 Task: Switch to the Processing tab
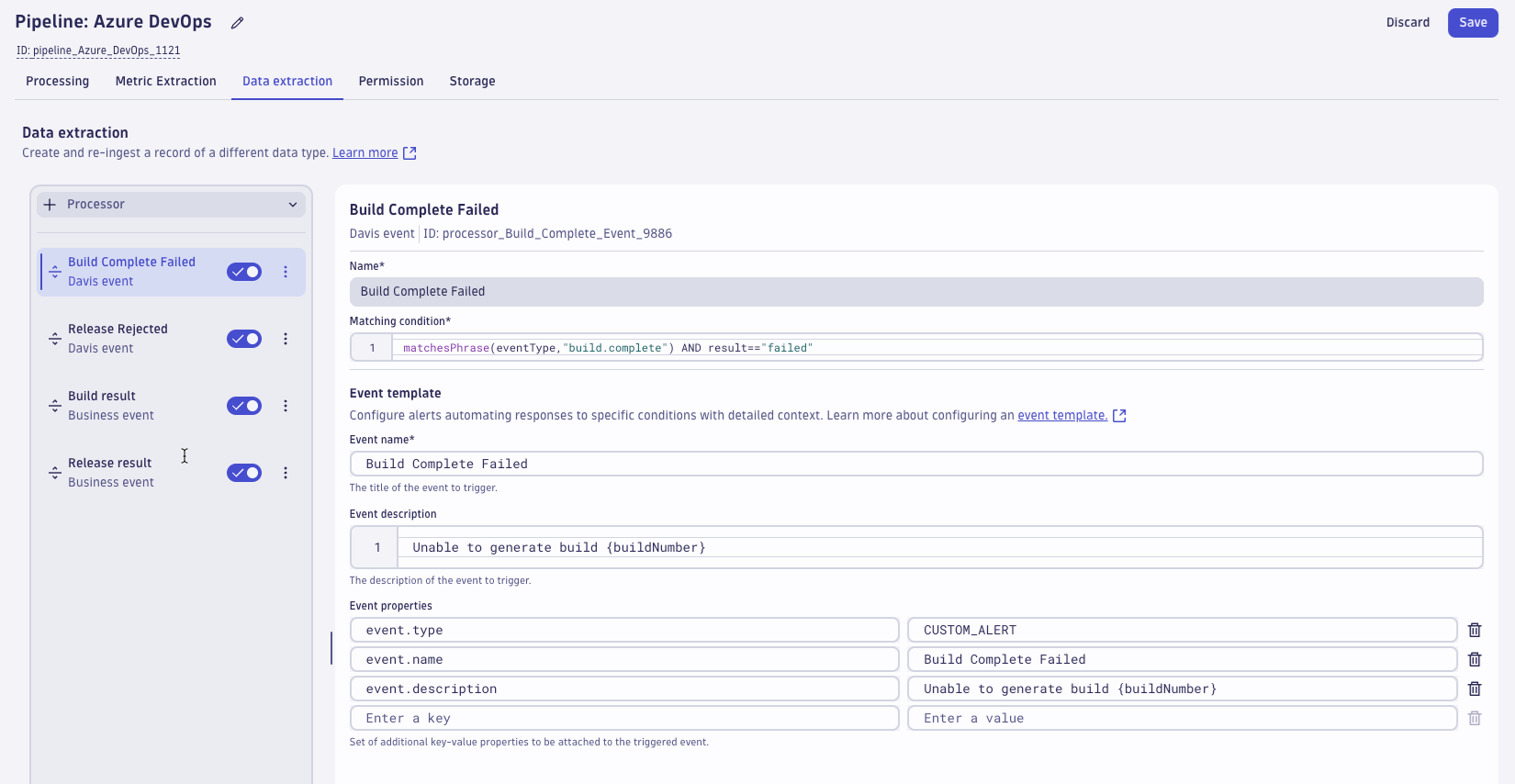[x=58, y=81]
